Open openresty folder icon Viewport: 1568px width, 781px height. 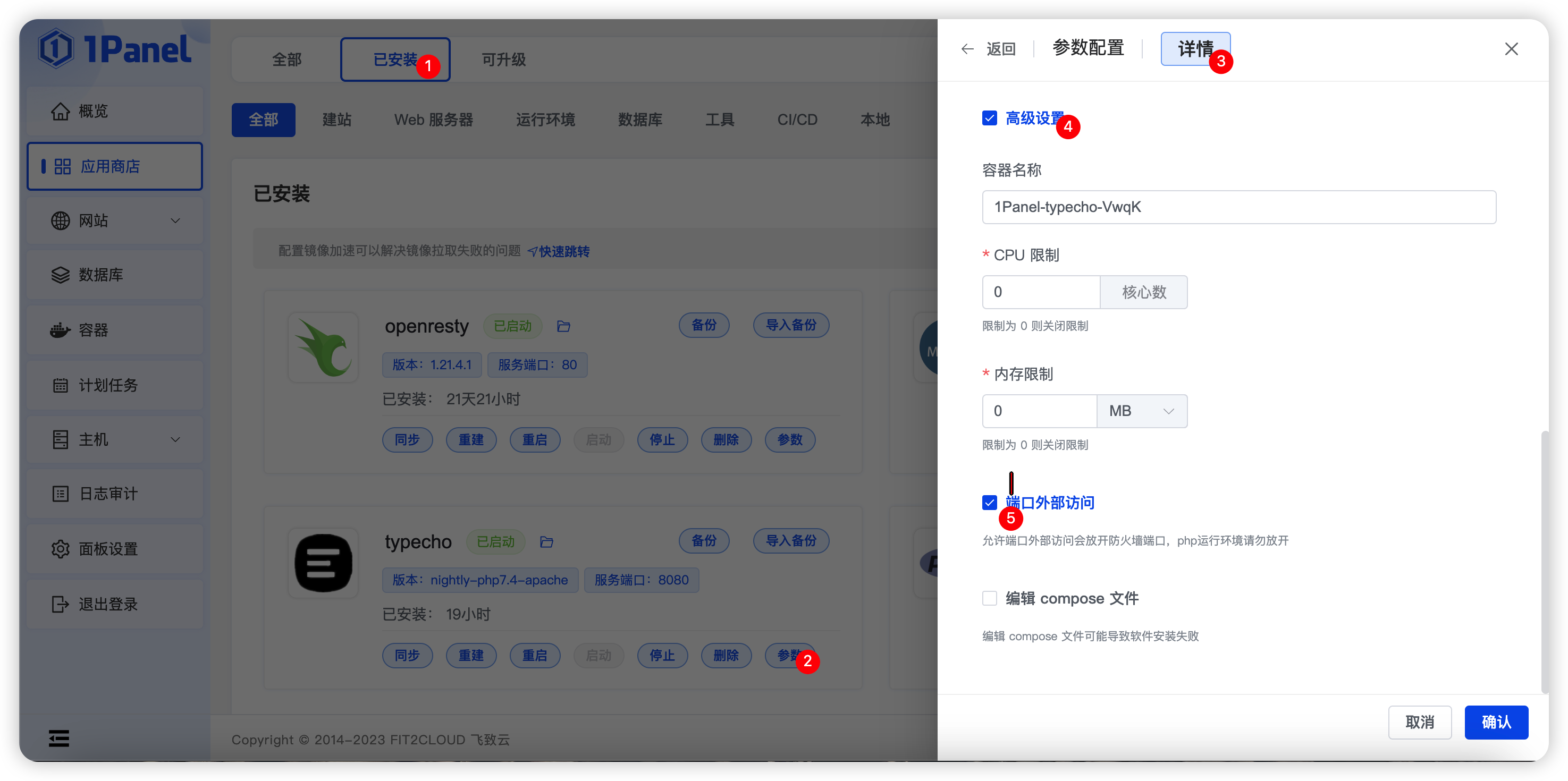563,327
